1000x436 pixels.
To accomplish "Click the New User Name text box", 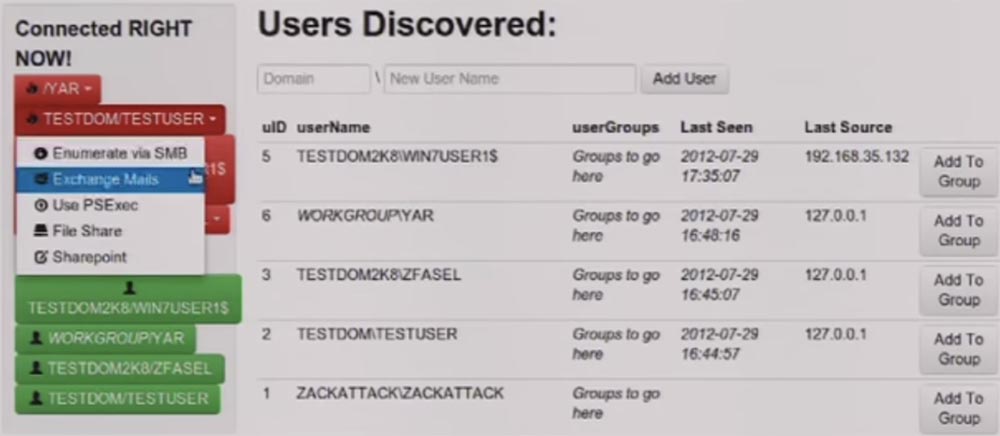I will (510, 79).
